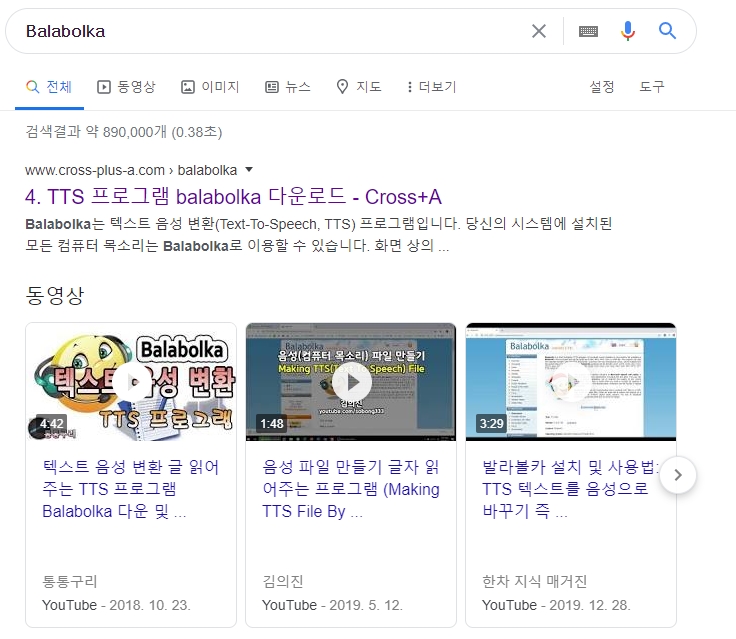Open video titled 텍스트 음성 변환 글 읽어주는 TTS

click(x=130, y=489)
